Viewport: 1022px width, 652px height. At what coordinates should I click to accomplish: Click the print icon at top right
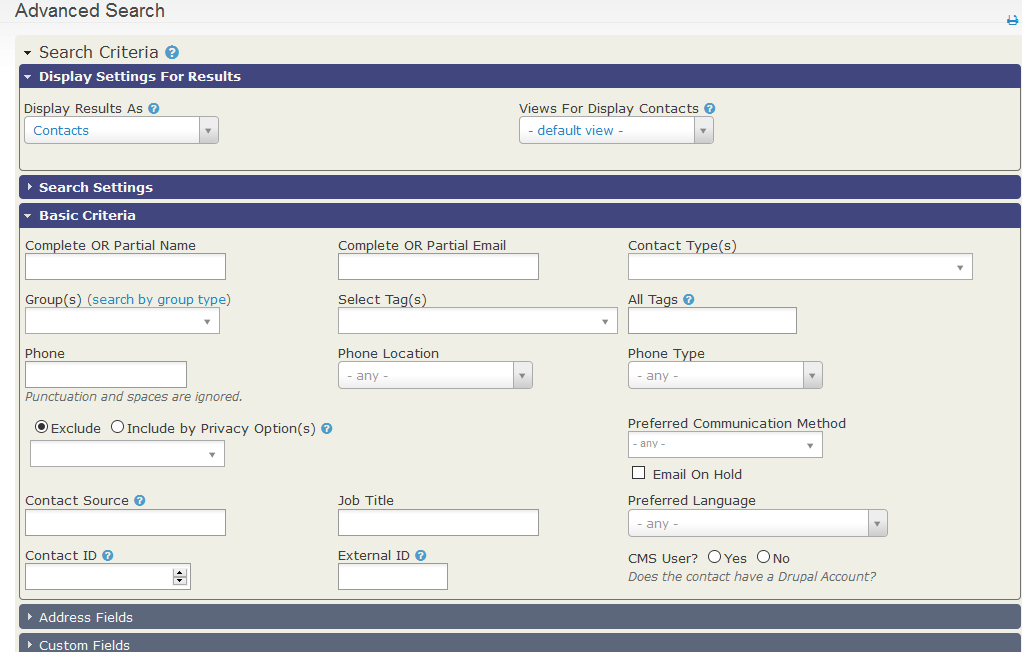pyautogui.click(x=1011, y=19)
